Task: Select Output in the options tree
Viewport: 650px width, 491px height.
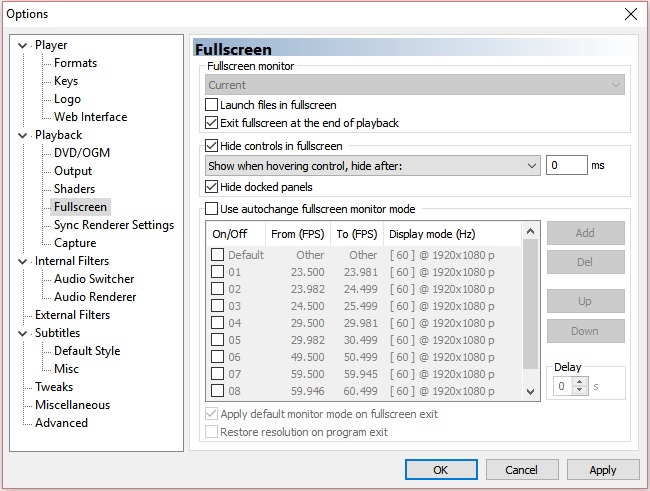Action: click(x=73, y=171)
